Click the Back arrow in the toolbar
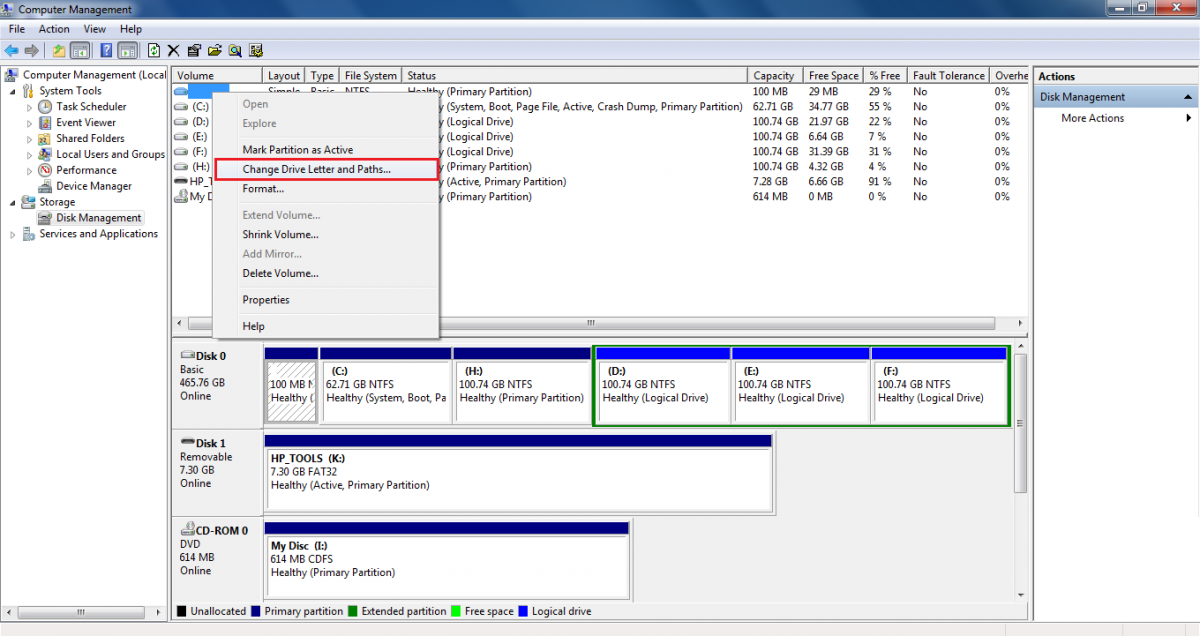Viewport: 1200px width, 636px height. [12, 50]
